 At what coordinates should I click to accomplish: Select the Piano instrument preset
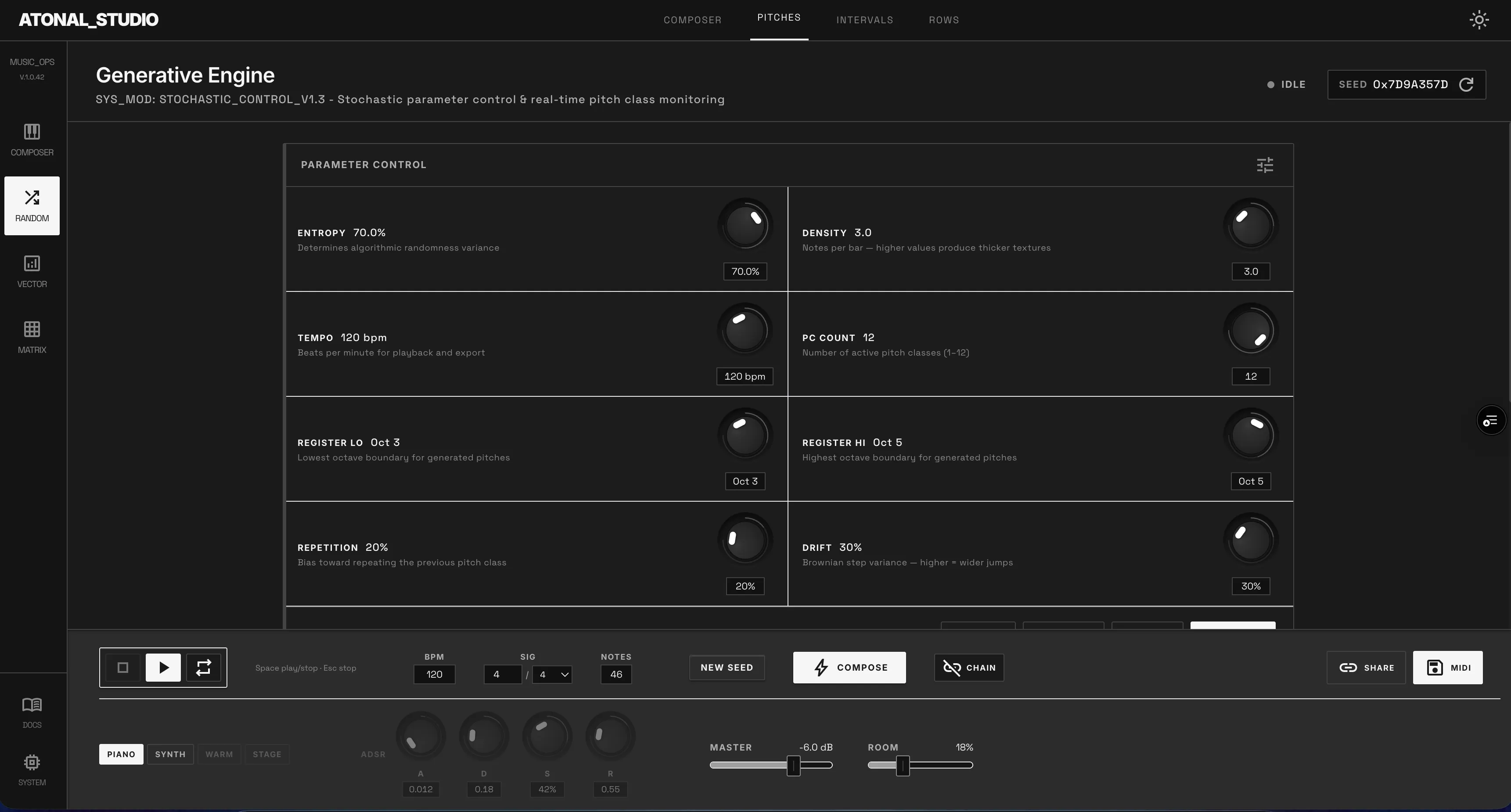121,754
